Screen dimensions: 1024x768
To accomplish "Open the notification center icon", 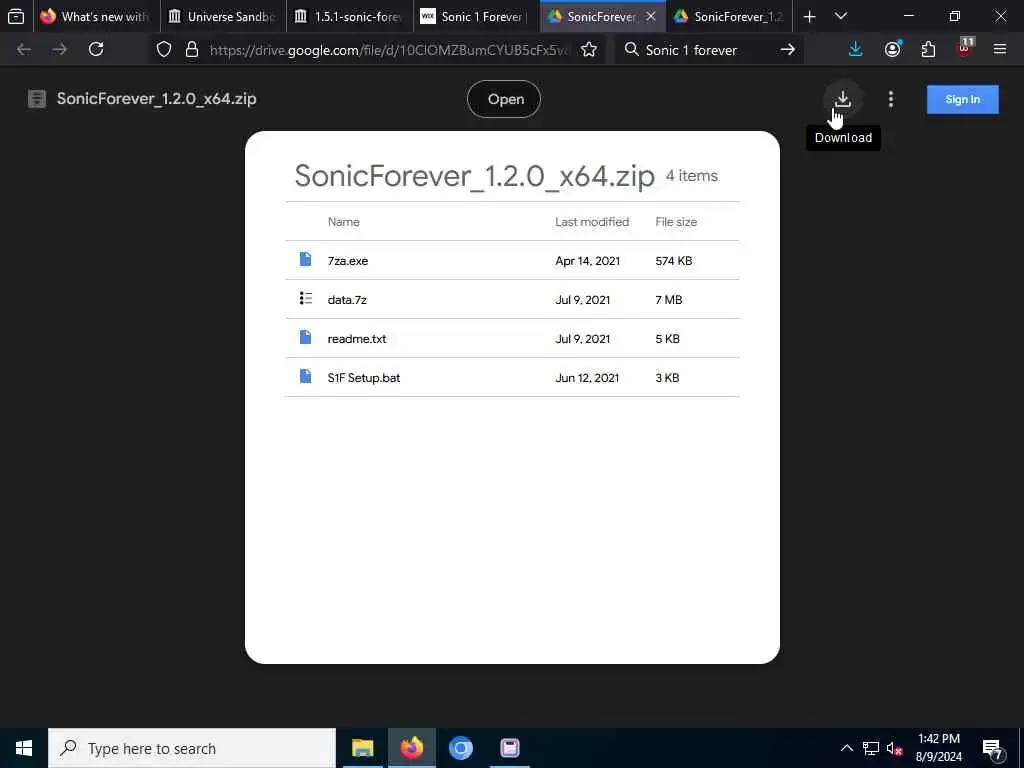I will coord(992,748).
